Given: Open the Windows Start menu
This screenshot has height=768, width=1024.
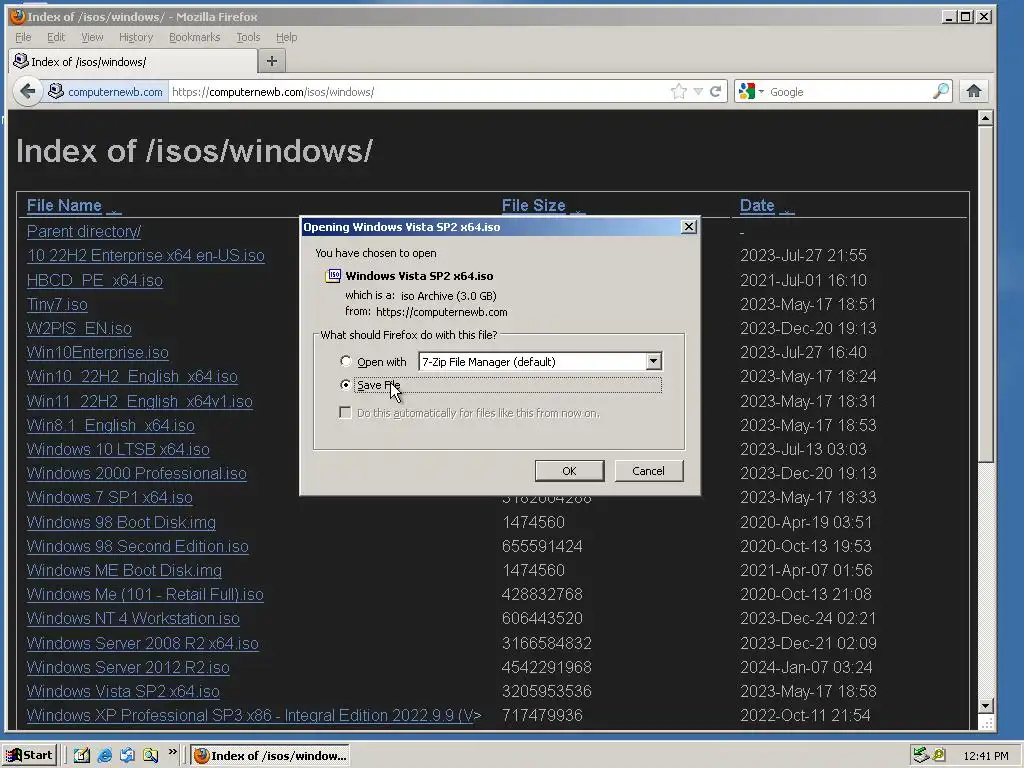Looking at the screenshot, I should point(29,756).
